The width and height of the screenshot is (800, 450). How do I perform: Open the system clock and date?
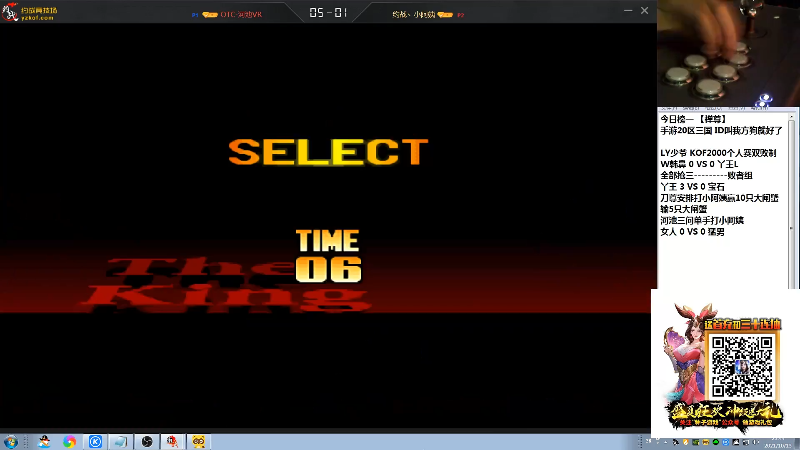779,442
